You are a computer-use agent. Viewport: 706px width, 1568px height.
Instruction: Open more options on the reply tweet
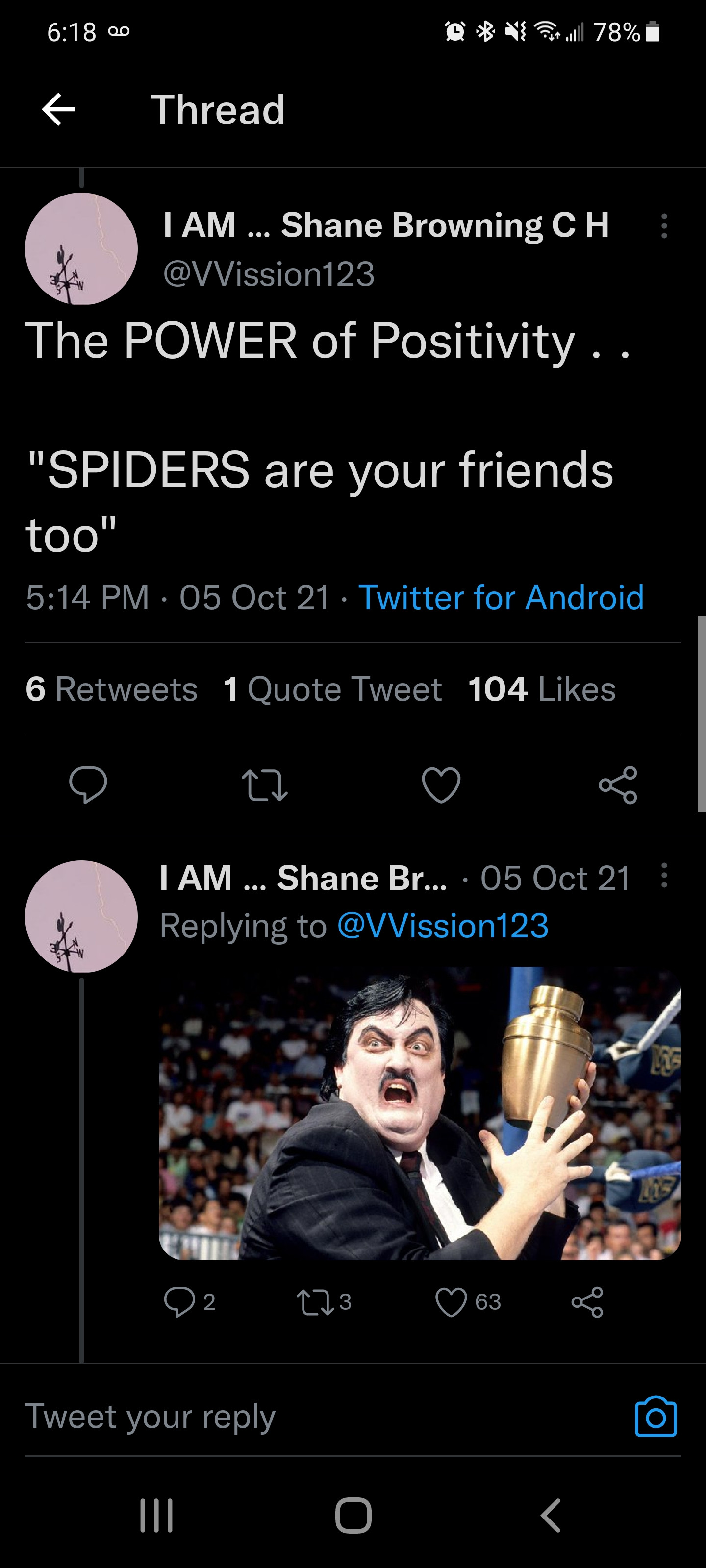pos(664,876)
